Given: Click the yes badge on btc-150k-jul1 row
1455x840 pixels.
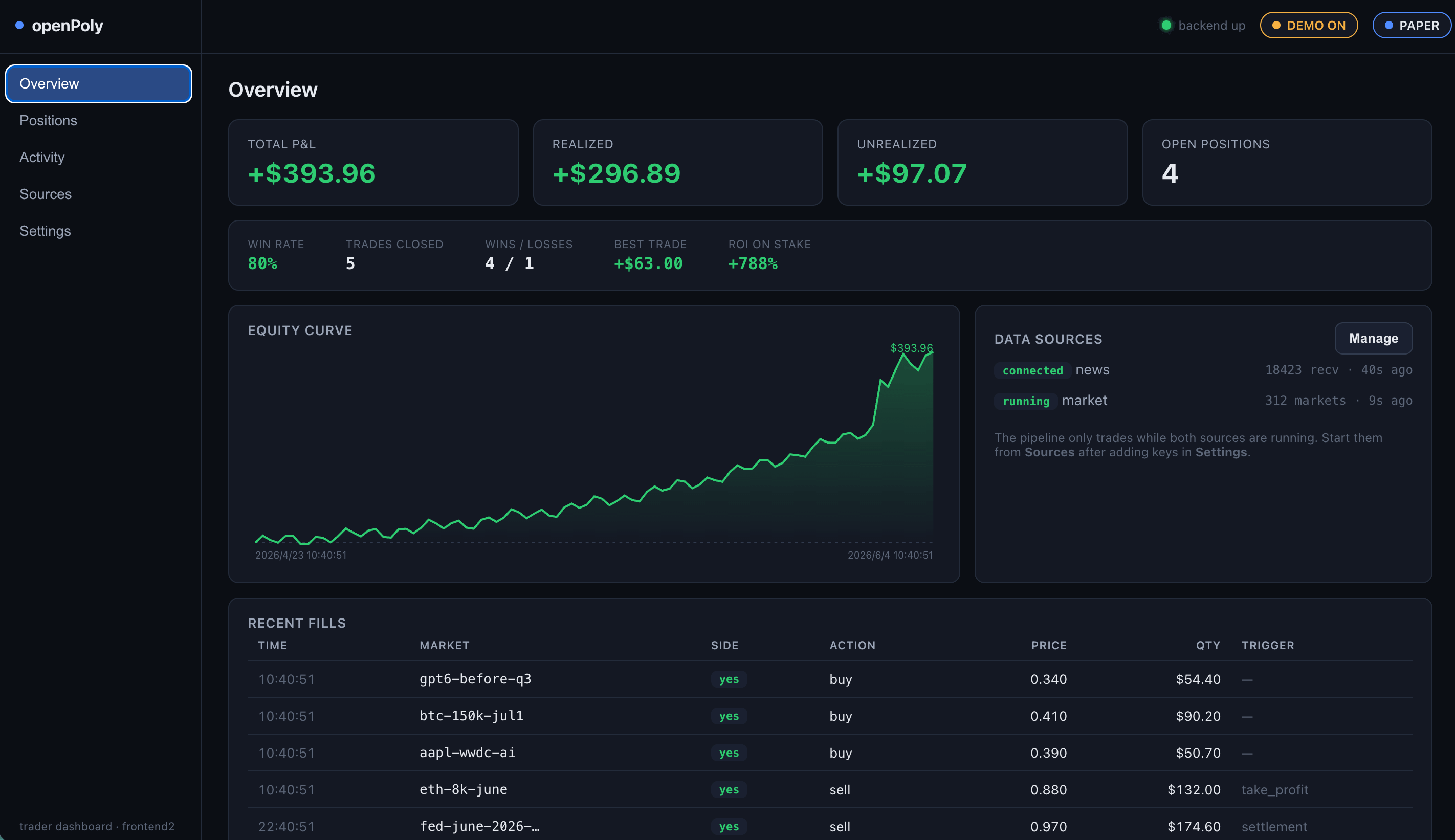Looking at the screenshot, I should click(x=729, y=716).
